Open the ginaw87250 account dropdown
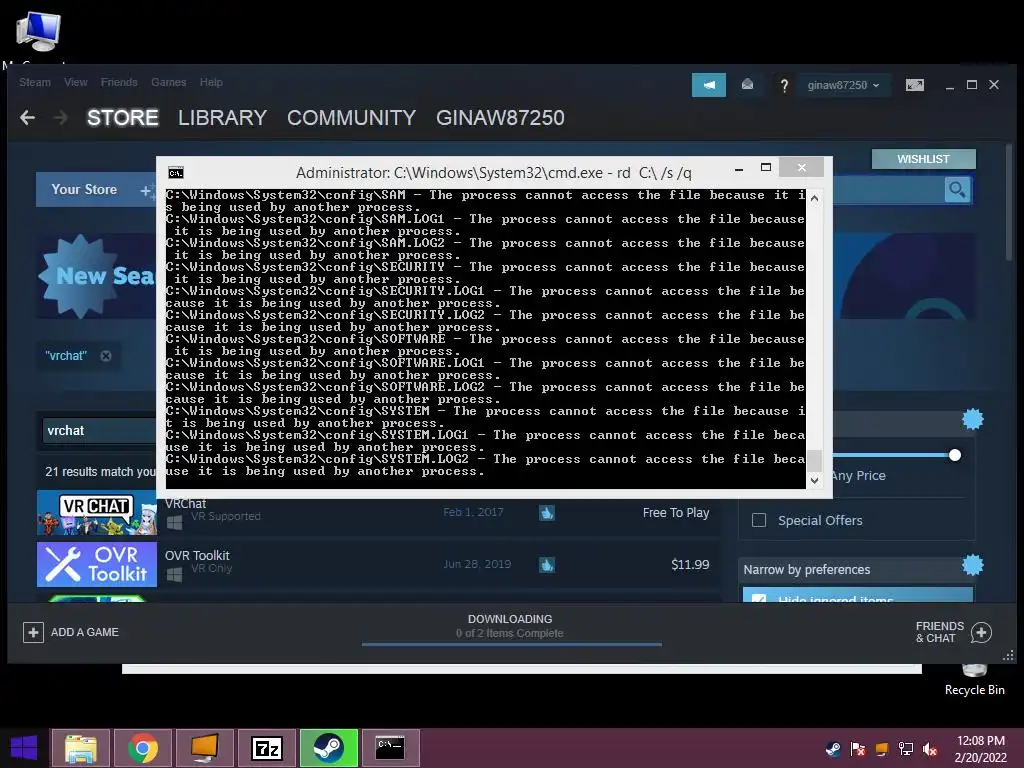 coord(843,85)
